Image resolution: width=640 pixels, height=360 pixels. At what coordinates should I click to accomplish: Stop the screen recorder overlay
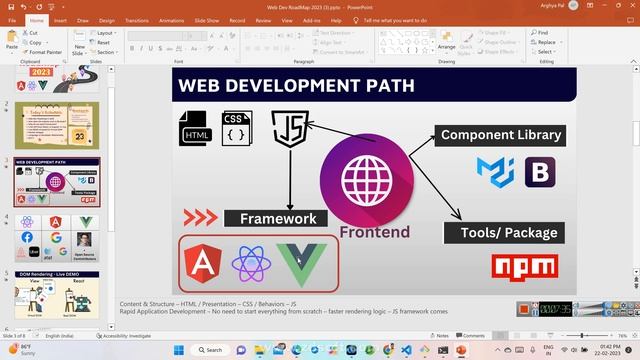tap(524, 309)
